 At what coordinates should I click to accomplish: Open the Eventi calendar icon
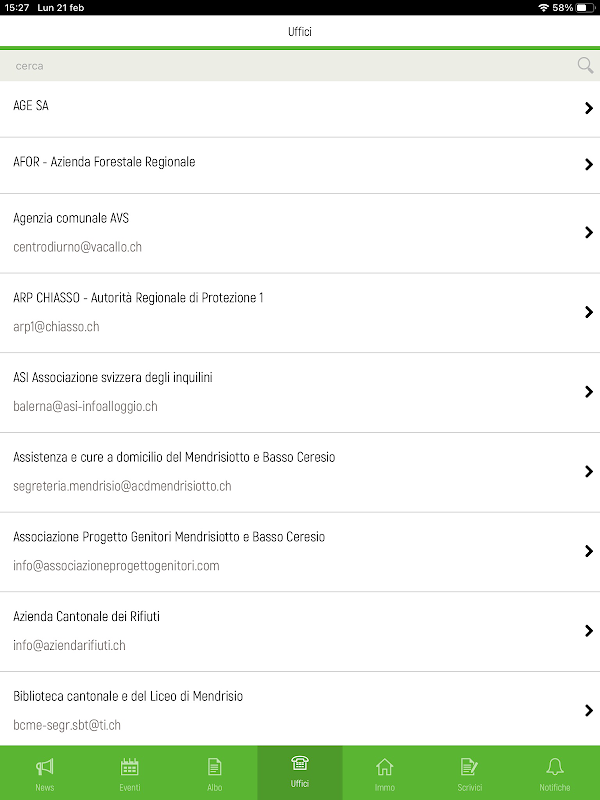click(x=130, y=768)
